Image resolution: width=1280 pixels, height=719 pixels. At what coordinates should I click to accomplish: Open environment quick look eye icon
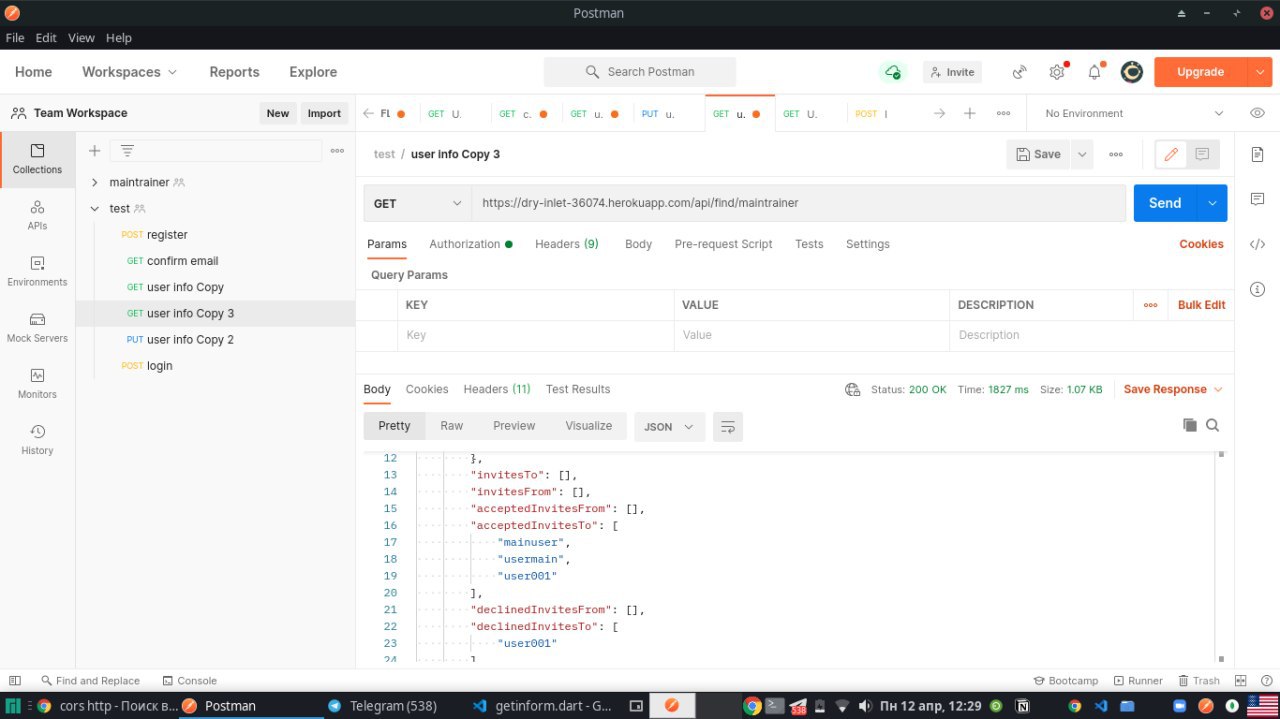click(1257, 113)
